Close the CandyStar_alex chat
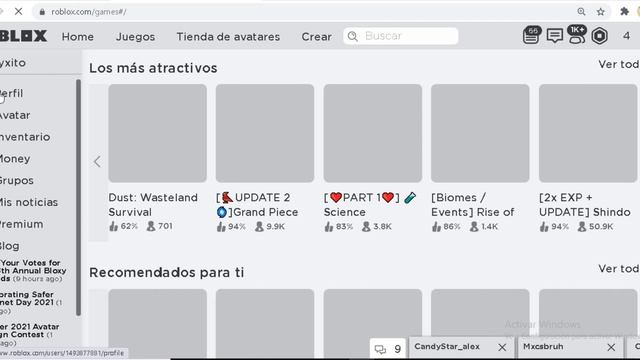 pos(502,347)
